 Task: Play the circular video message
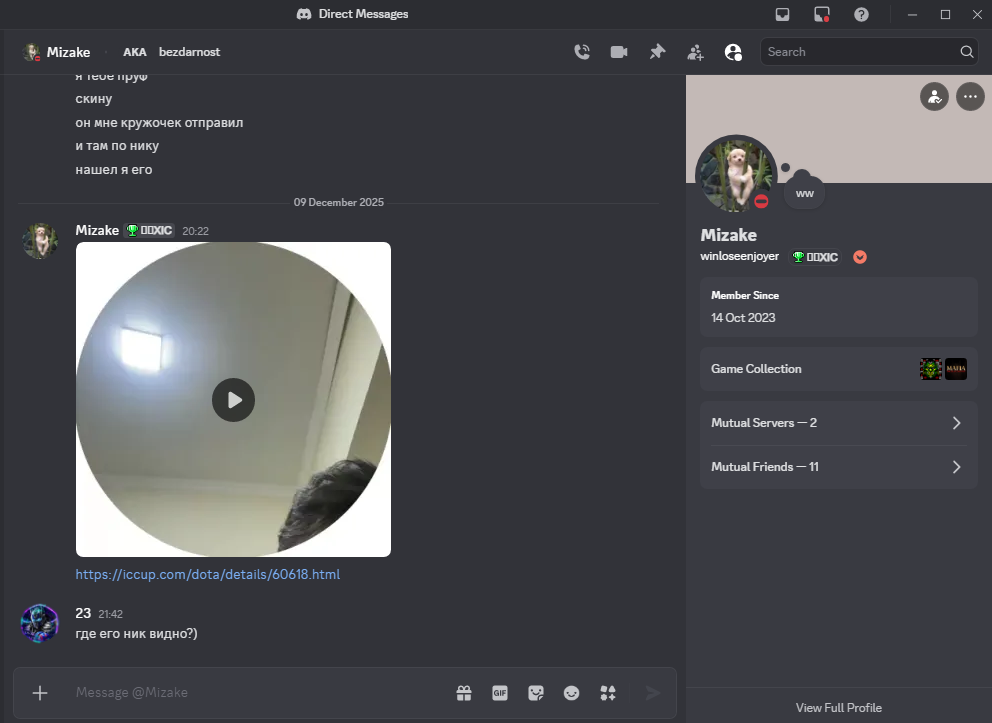click(x=233, y=400)
